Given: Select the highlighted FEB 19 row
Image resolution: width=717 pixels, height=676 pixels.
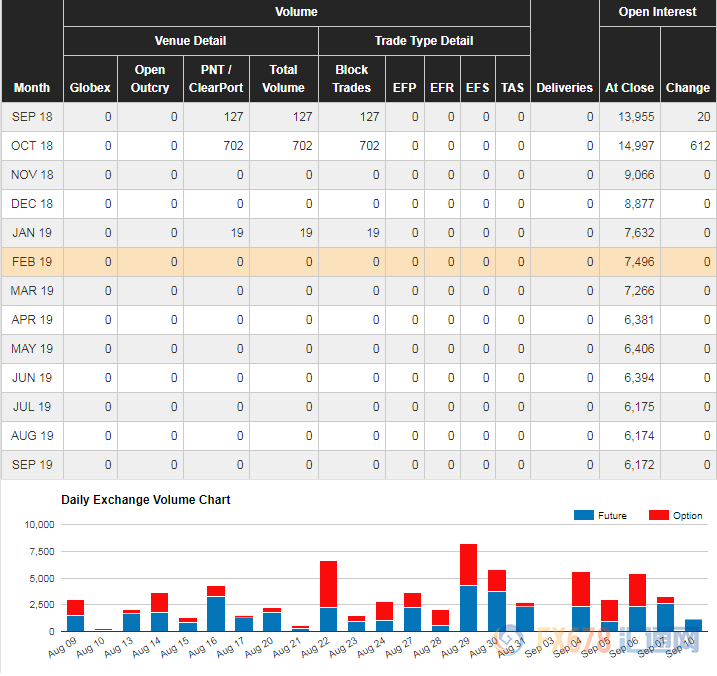Looking at the screenshot, I should pos(358,262).
